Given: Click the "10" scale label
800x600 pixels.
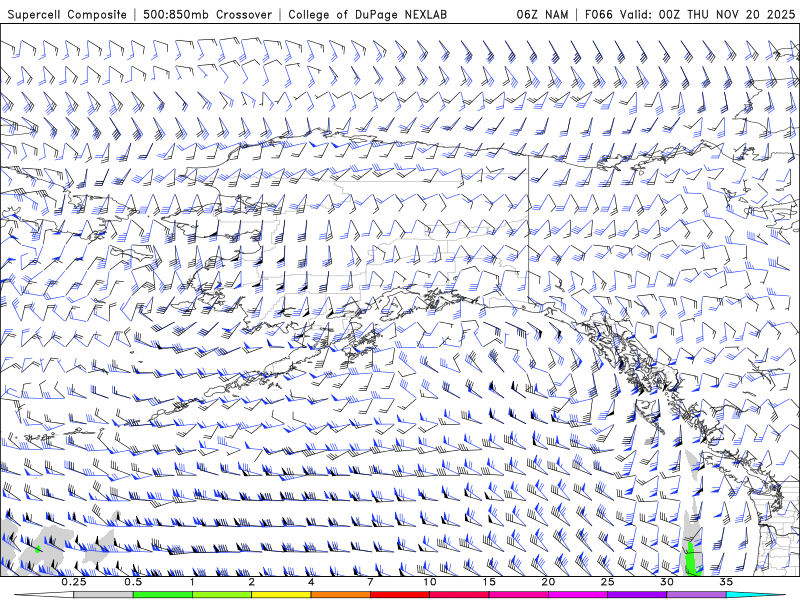Looking at the screenshot, I should (430, 582).
